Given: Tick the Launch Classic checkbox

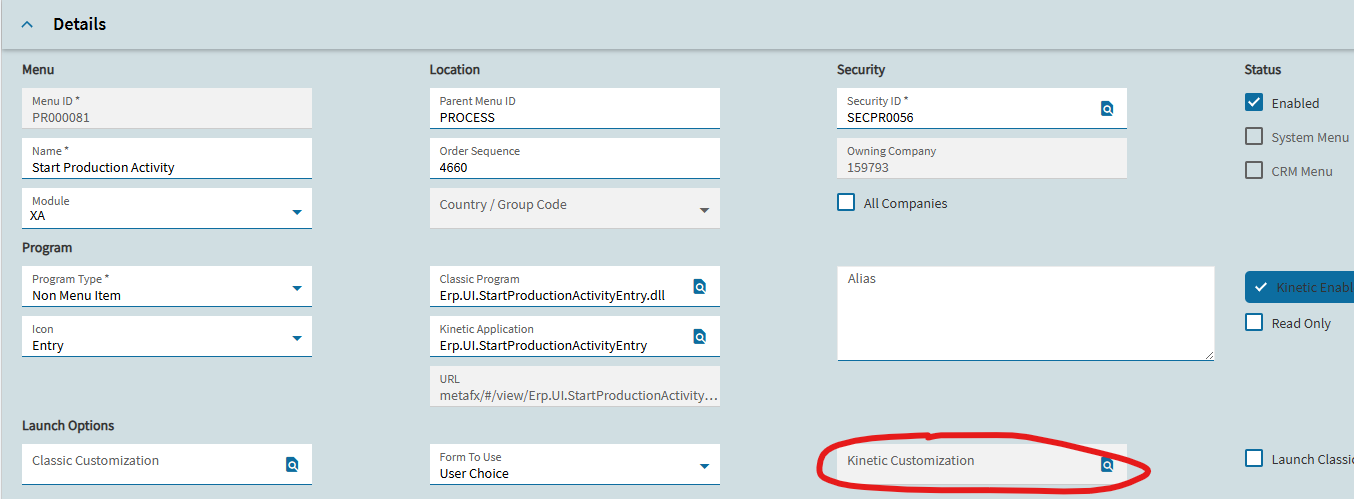Looking at the screenshot, I should pos(1254,458).
